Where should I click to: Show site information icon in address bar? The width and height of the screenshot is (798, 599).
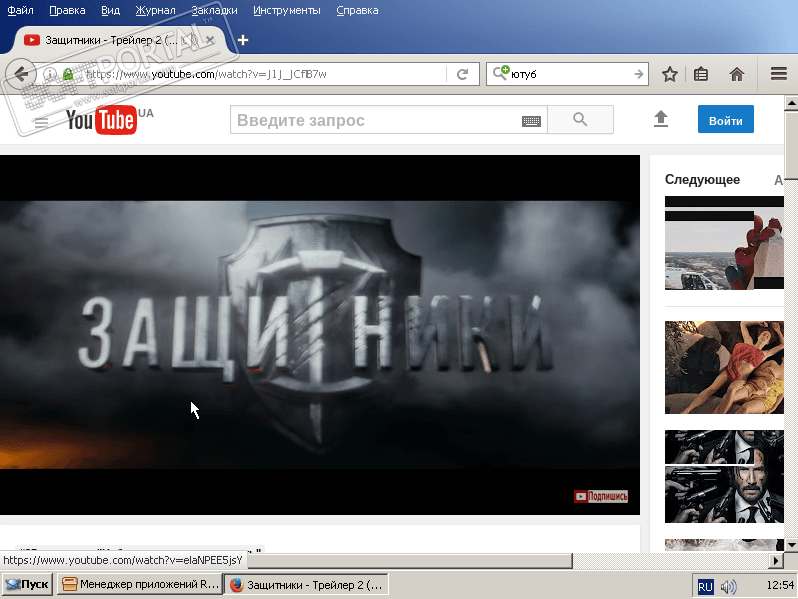(50, 74)
